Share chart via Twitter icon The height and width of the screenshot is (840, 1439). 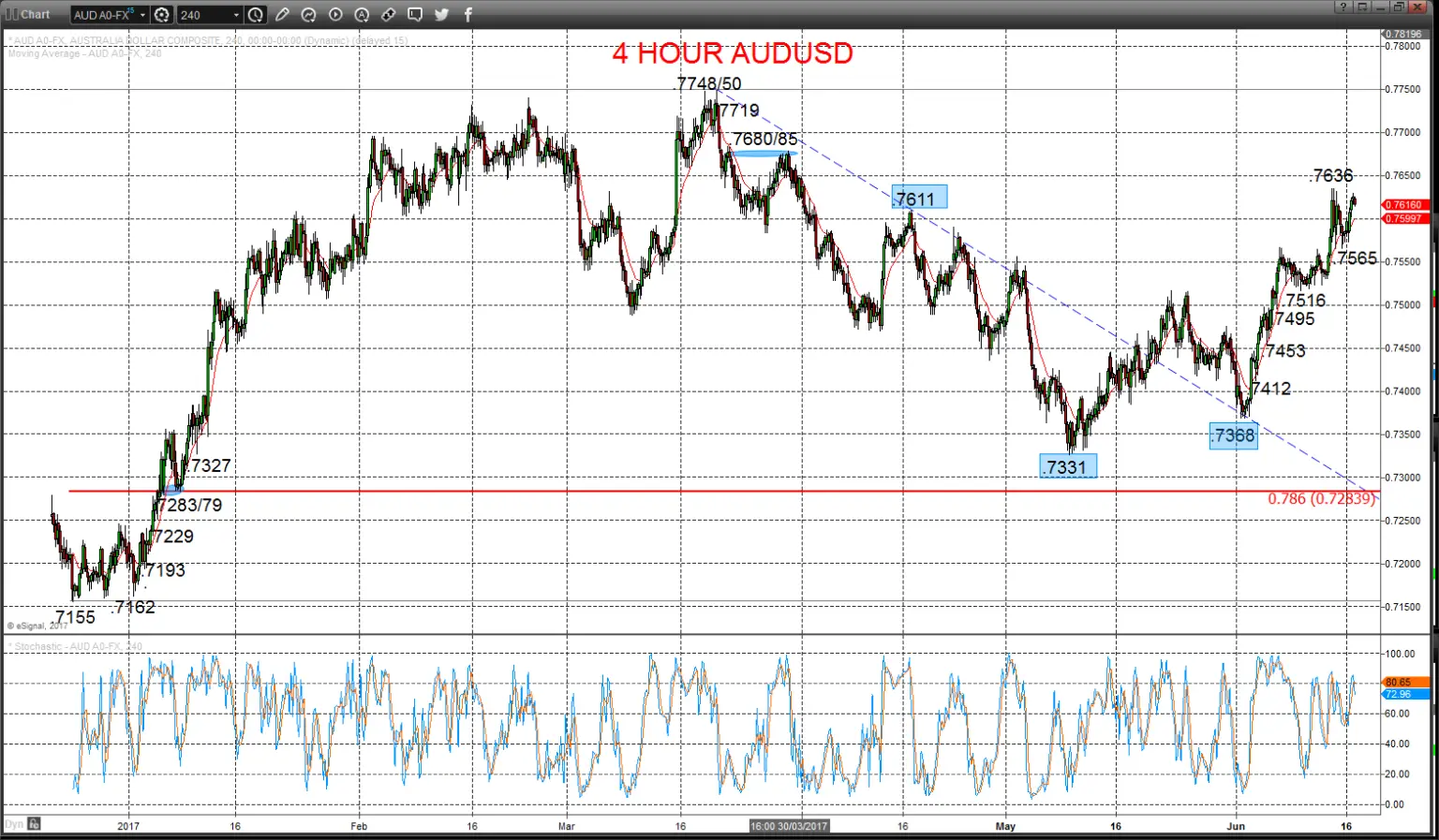point(441,15)
